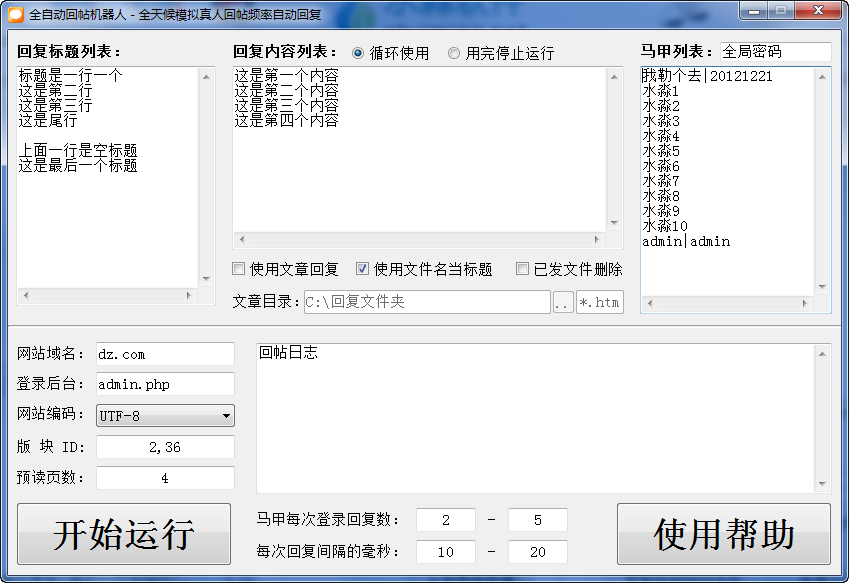Click 这是第四个内容 in content list
This screenshot has width=849, height=583.
(286, 120)
